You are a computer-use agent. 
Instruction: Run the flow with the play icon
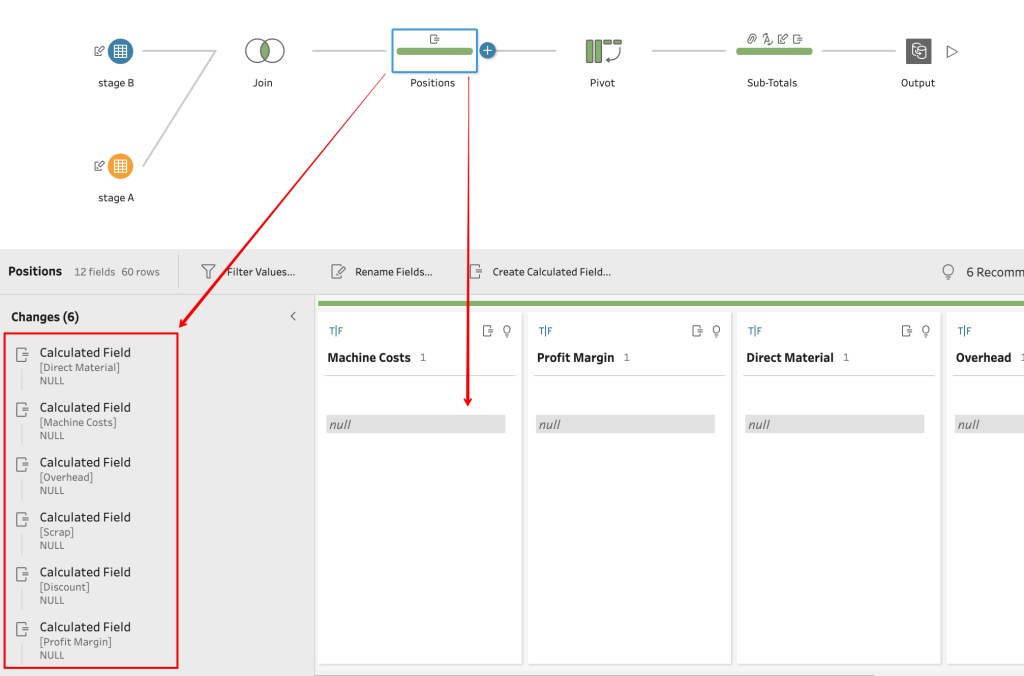click(x=952, y=52)
